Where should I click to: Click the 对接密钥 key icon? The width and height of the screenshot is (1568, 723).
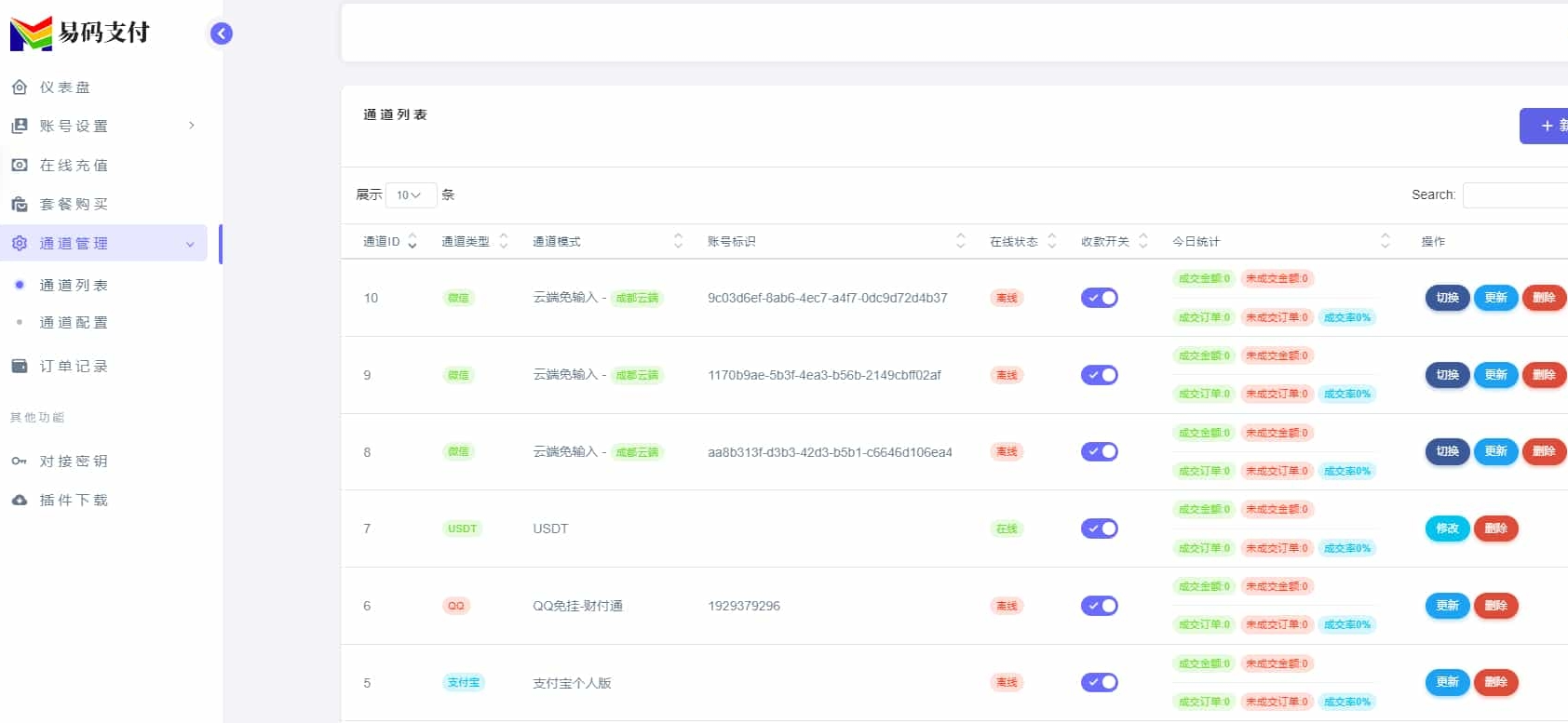click(20, 461)
